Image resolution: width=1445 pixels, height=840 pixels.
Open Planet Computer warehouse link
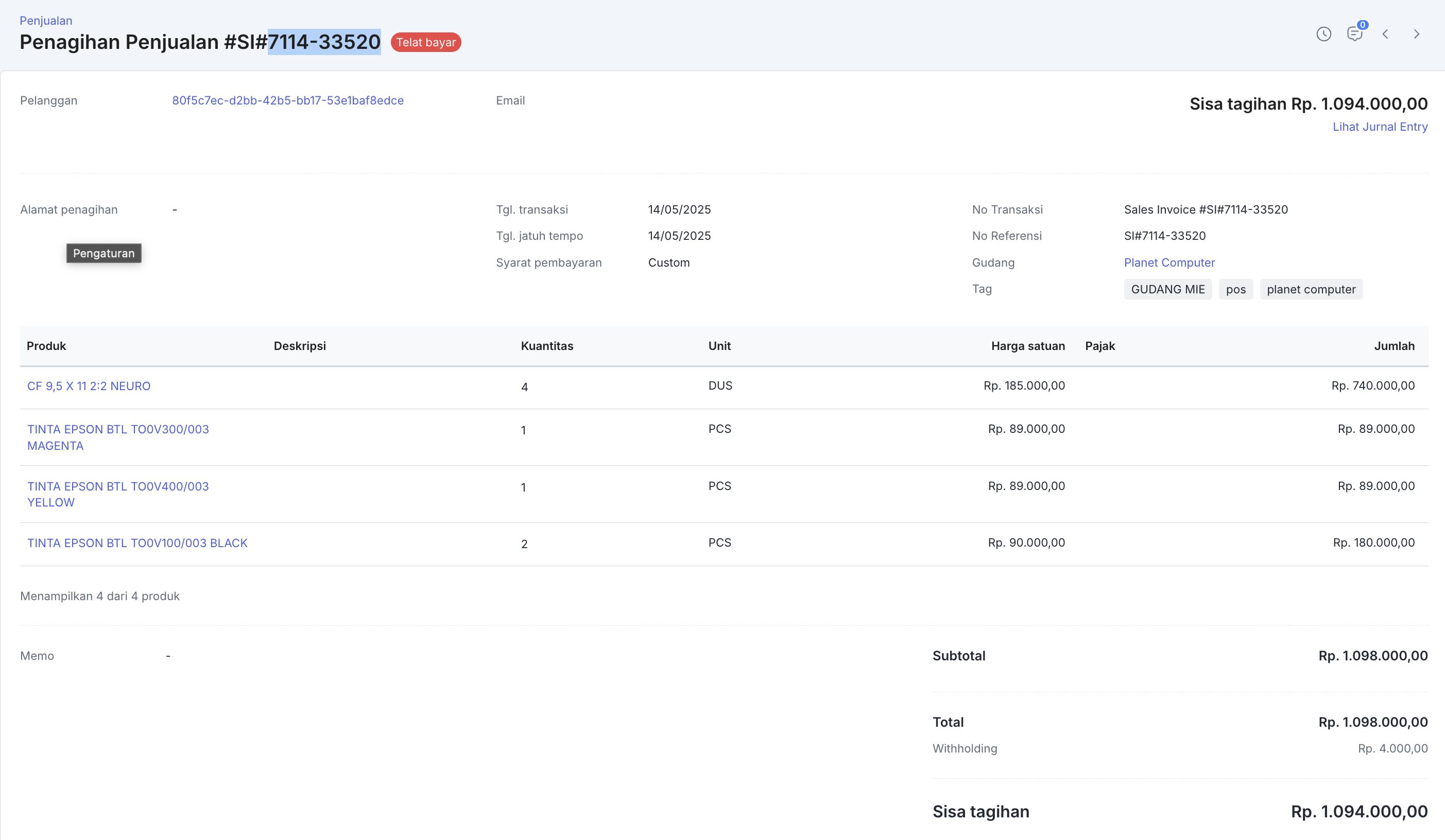pyautogui.click(x=1169, y=262)
